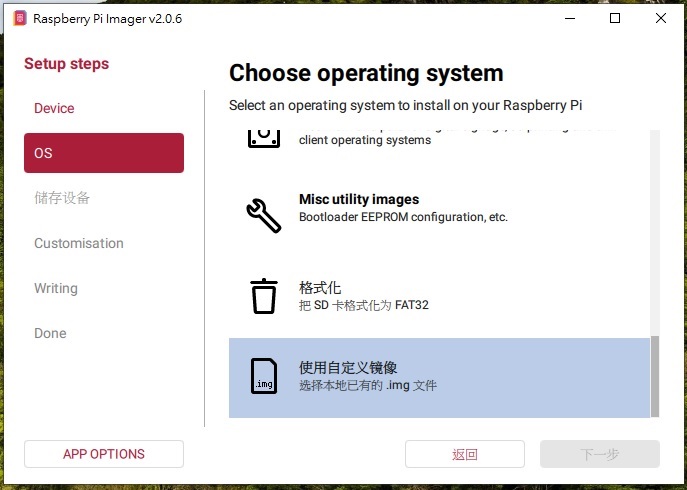Select the Writing step in sidebar
Image resolution: width=687 pixels, height=490 pixels.
(56, 288)
